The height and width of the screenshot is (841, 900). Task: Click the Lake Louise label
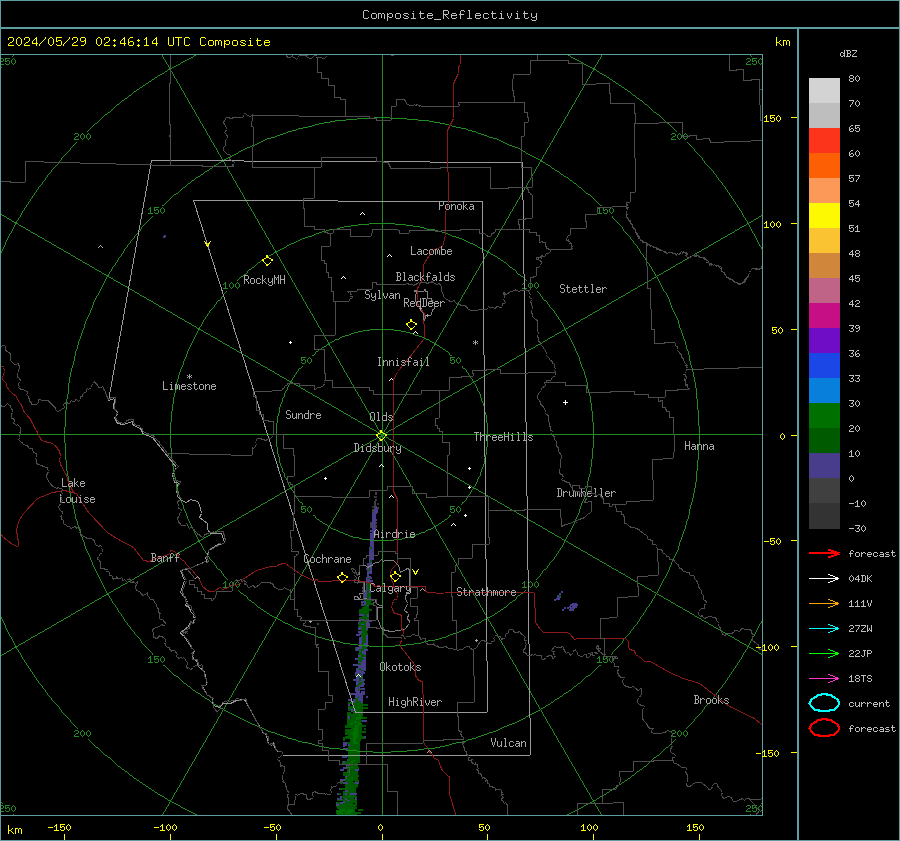77,491
